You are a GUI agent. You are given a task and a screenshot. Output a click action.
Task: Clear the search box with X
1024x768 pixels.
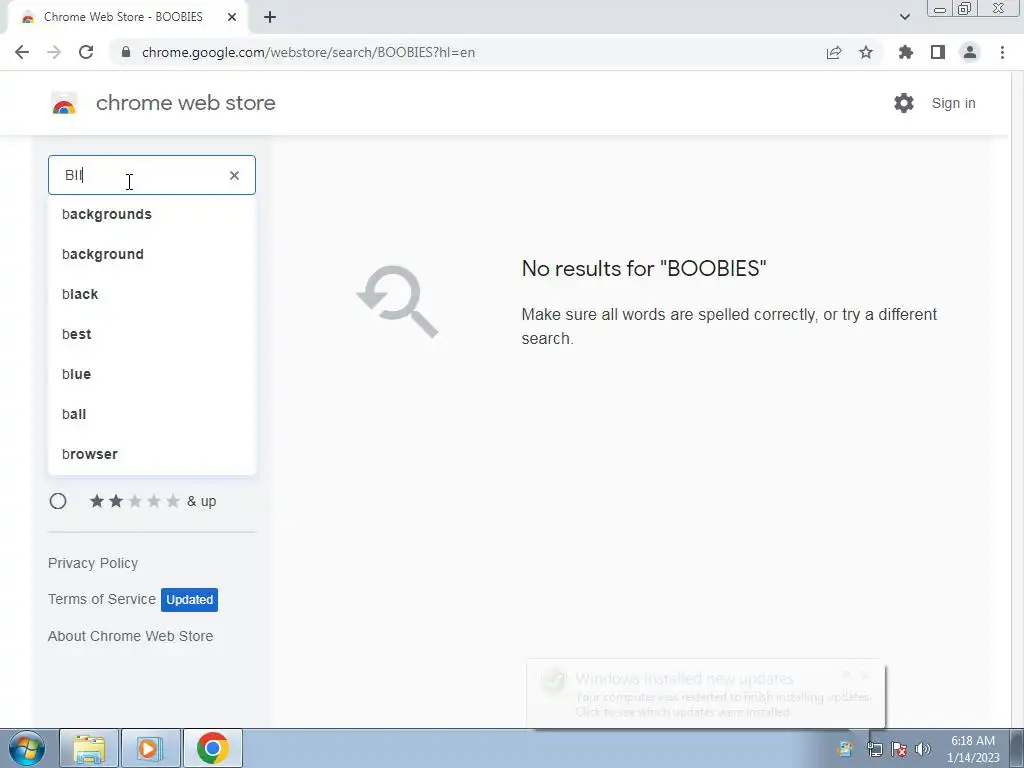(x=234, y=175)
